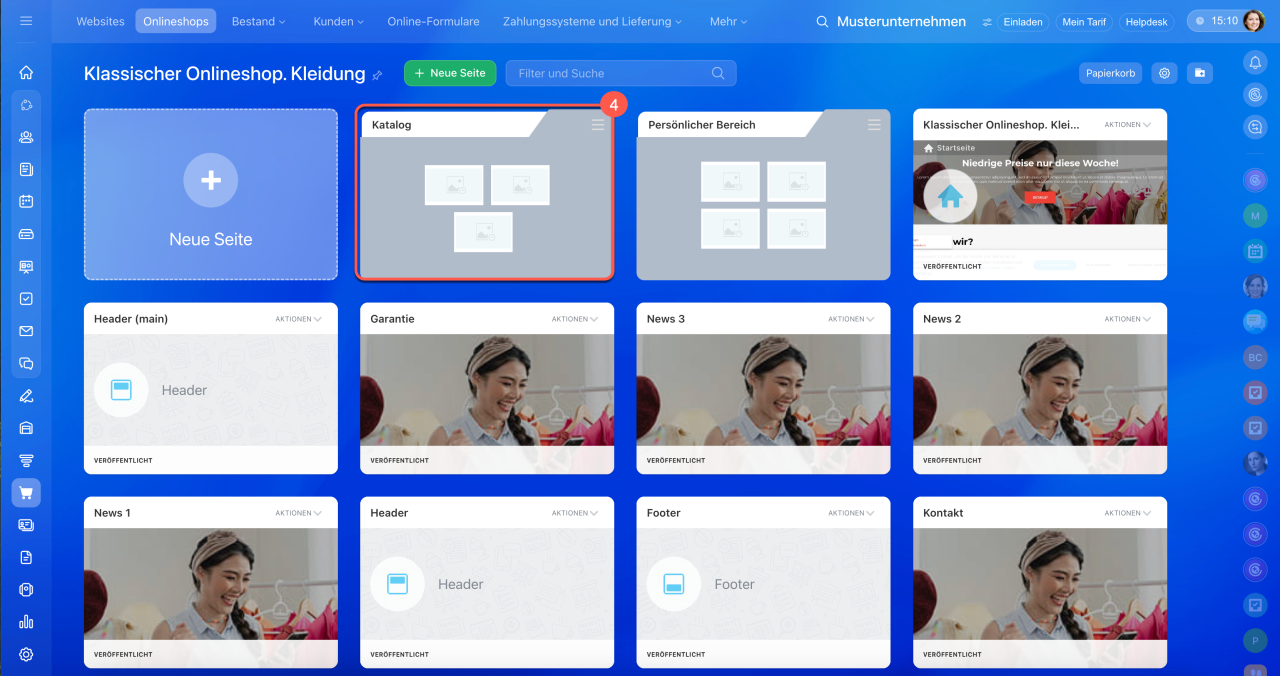
Task: Open Zahlungssysteme und Lieferung menu
Action: pos(593,21)
